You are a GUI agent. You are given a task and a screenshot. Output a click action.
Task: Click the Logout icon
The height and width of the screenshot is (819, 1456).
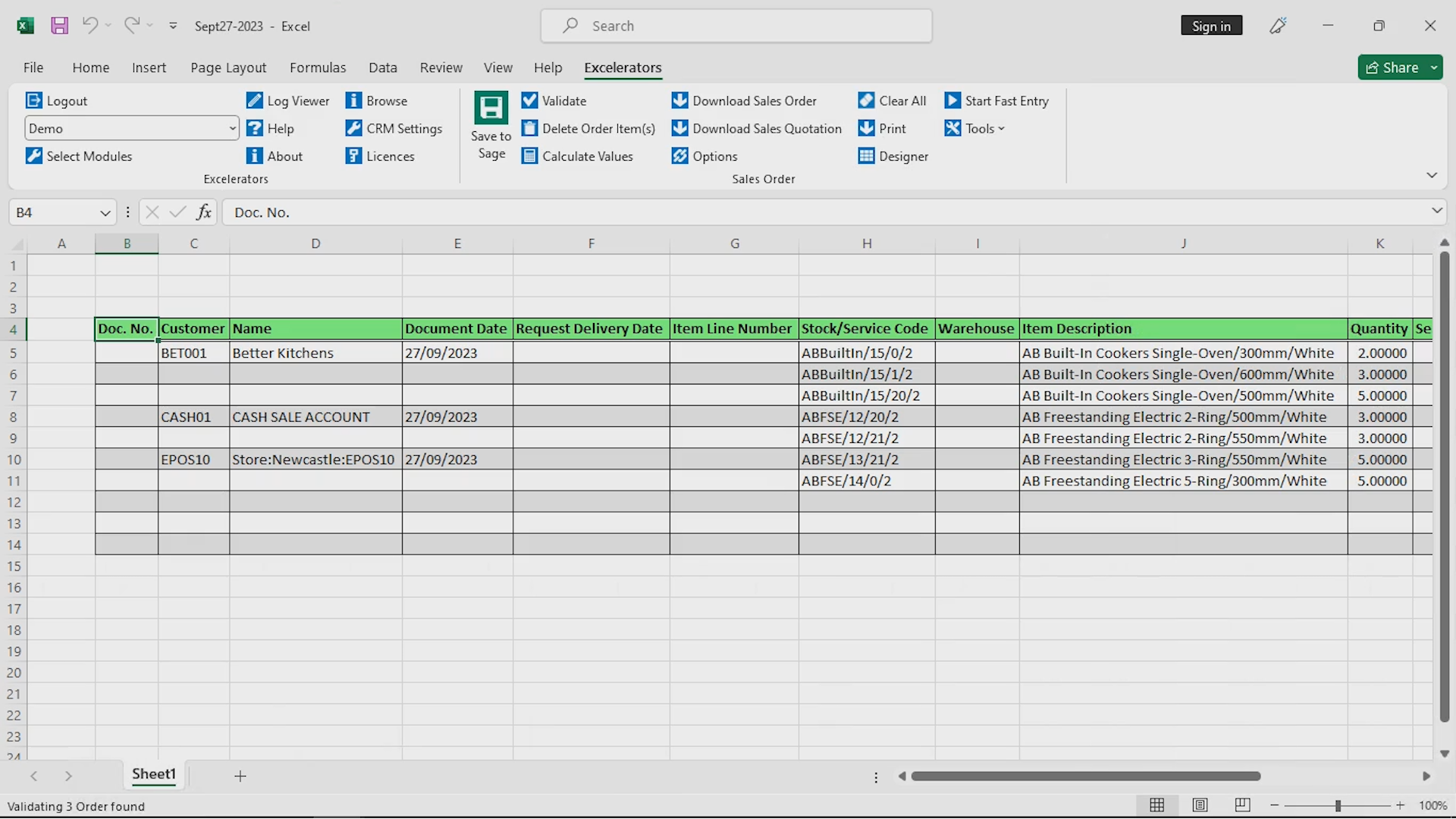[33, 101]
